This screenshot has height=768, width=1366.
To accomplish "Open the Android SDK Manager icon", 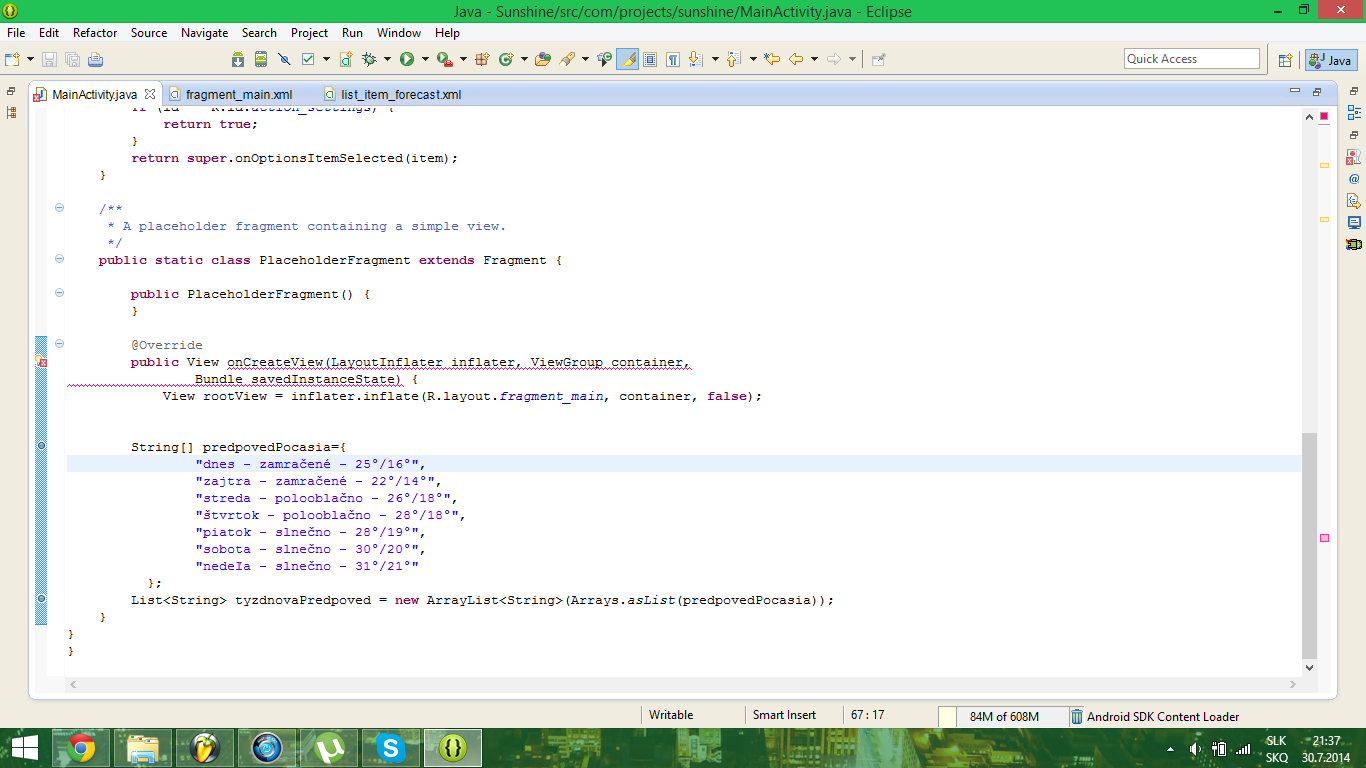I will pos(238,59).
